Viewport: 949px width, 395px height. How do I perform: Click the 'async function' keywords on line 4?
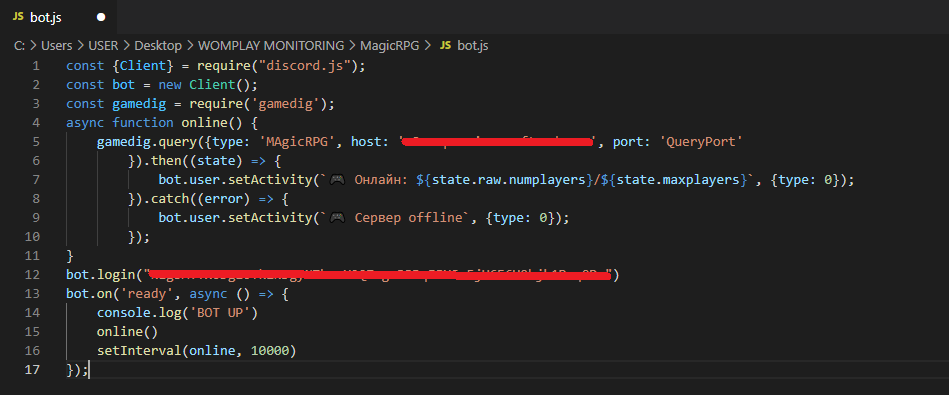tap(120, 122)
